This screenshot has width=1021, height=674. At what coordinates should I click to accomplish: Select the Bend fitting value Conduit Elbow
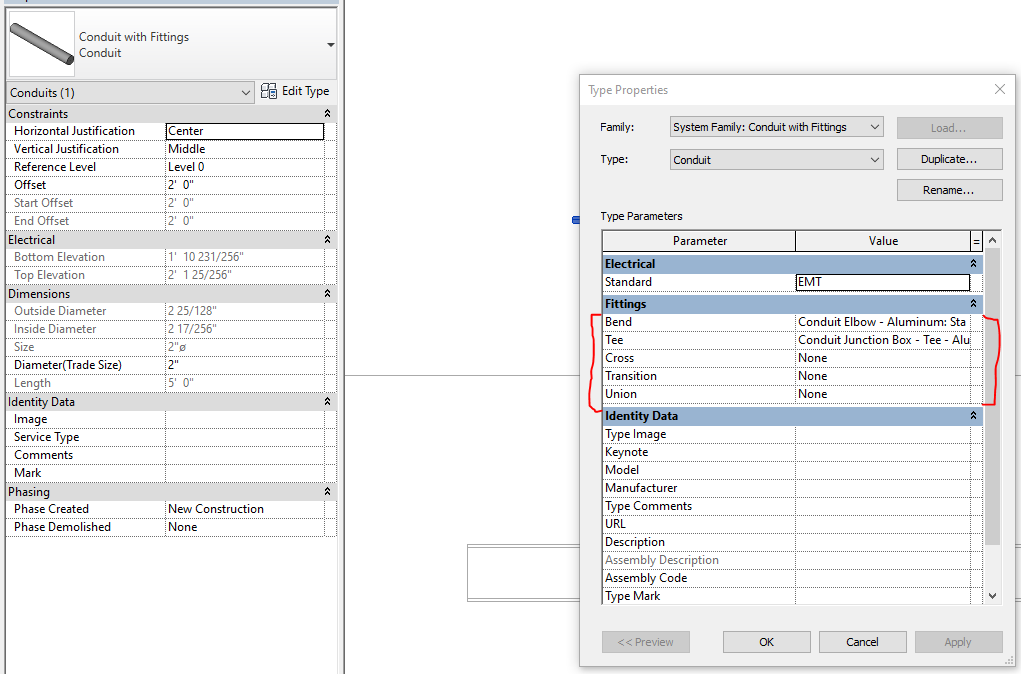[882, 321]
